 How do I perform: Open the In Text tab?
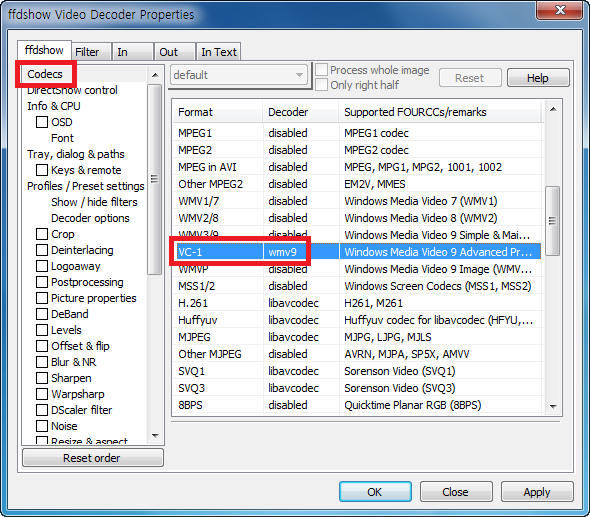pyautogui.click(x=219, y=52)
